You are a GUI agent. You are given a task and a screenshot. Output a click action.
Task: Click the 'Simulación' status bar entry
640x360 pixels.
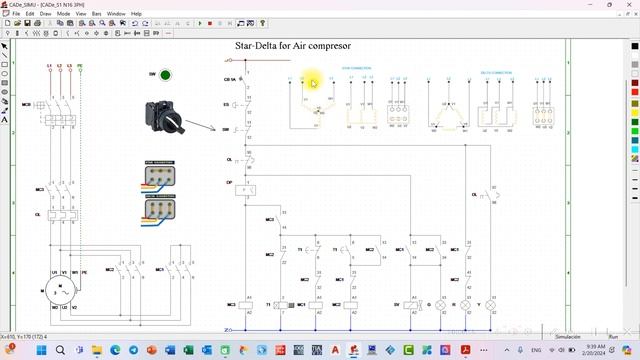[567, 337]
